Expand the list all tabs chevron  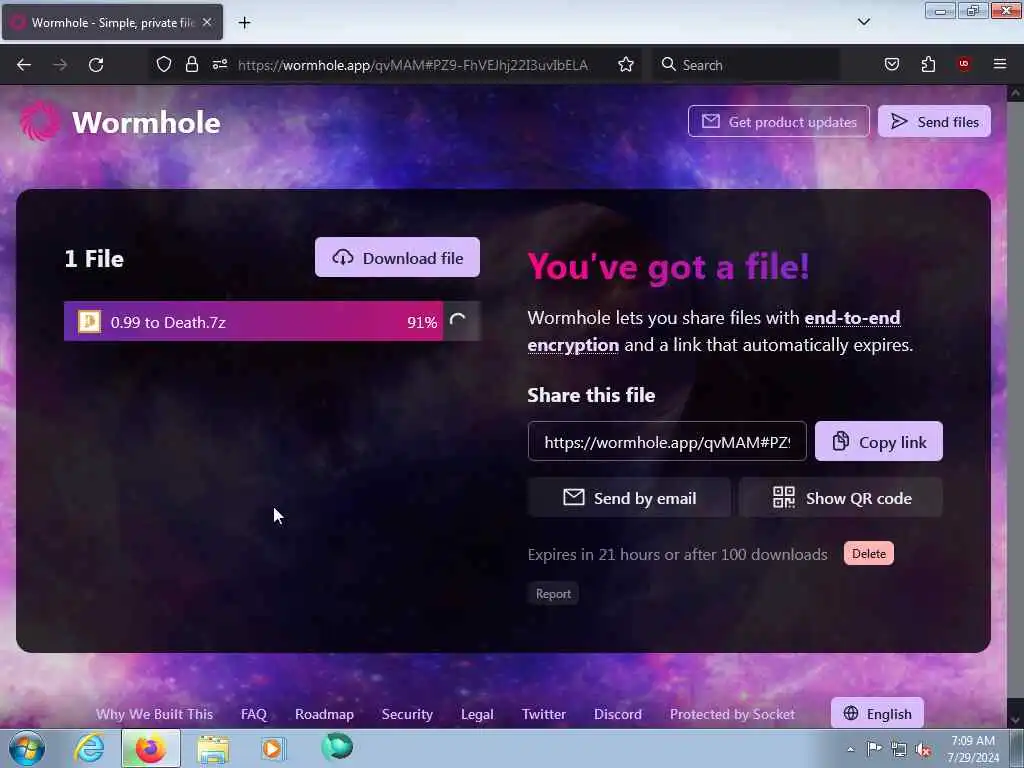(863, 22)
